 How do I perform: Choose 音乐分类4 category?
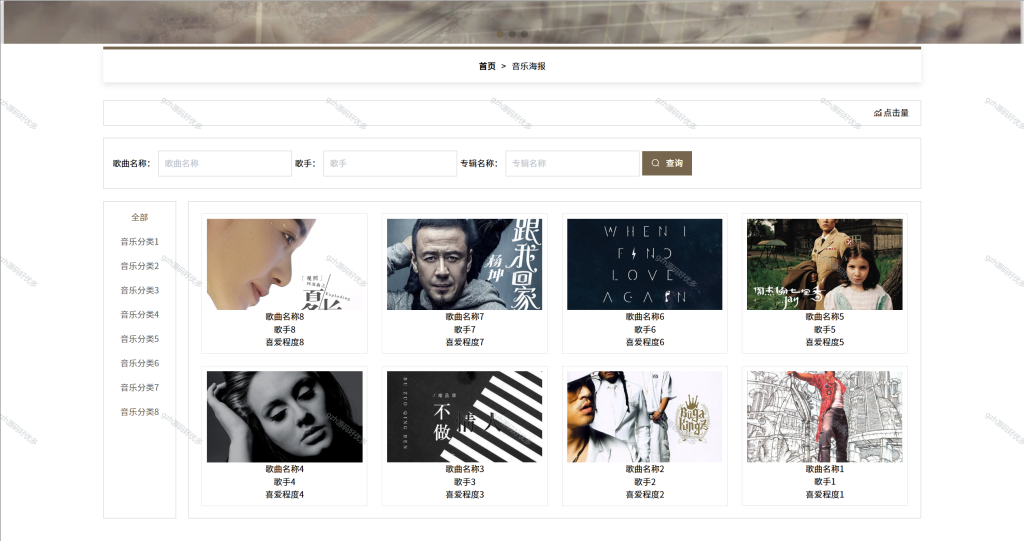(x=140, y=314)
